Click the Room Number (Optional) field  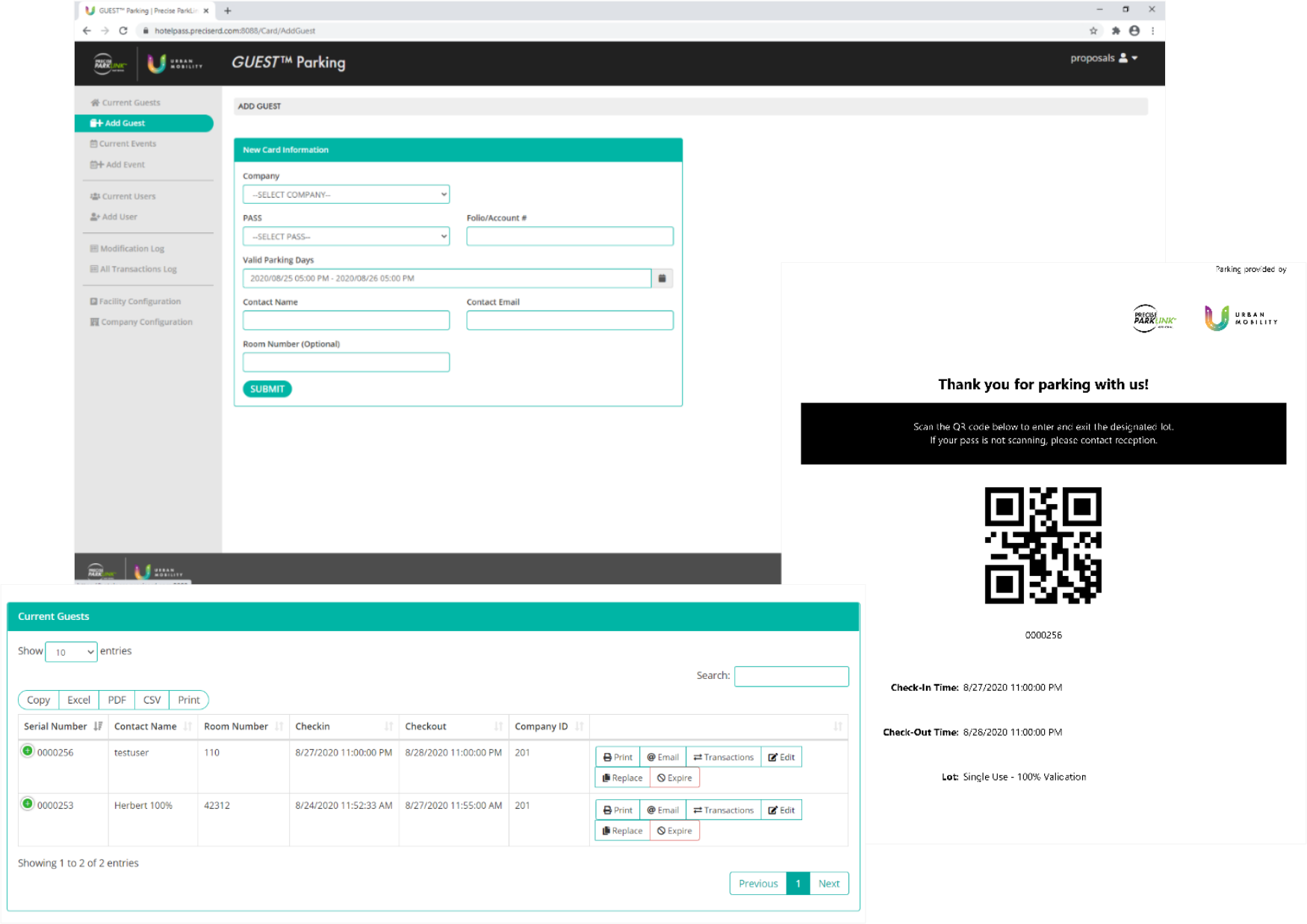point(346,362)
